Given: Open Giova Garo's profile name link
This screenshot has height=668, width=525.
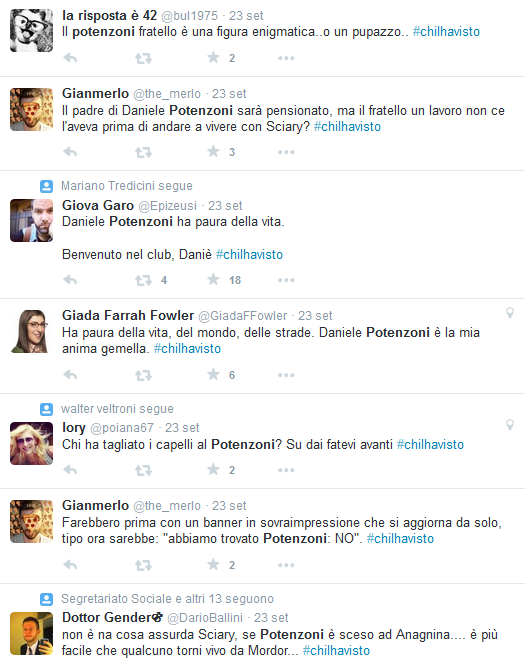Looking at the screenshot, I should [98, 205].
